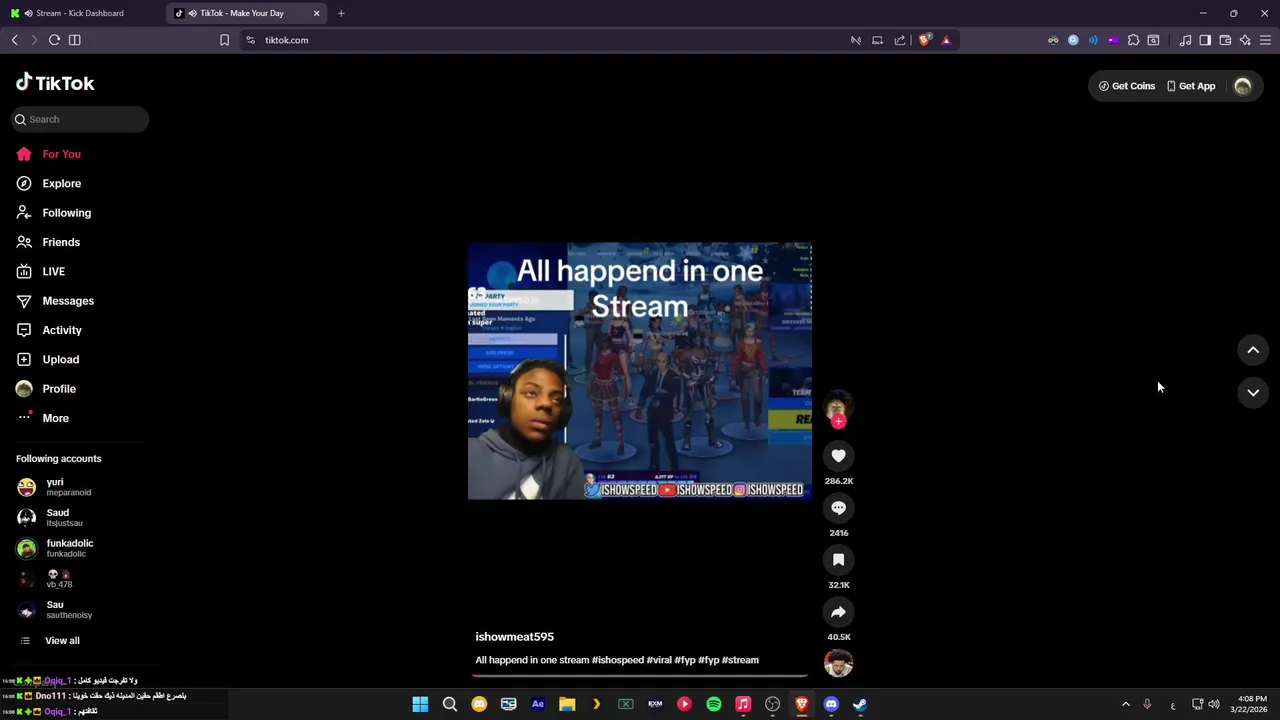Image resolution: width=1280 pixels, height=720 pixels.
Task: Bookmark this page in address bar
Action: pos(224,40)
